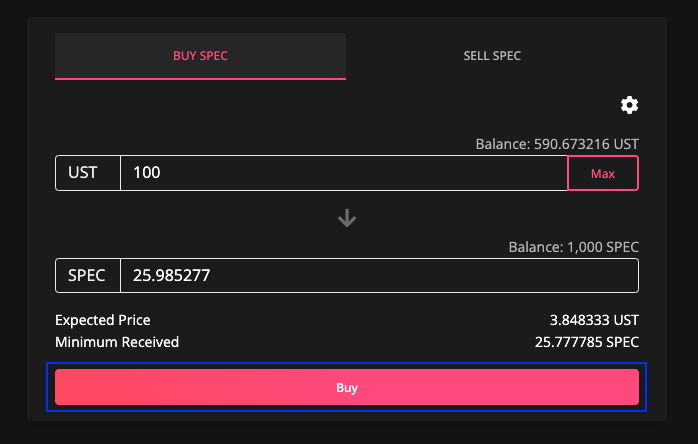Screen dimensions: 698x444
Task: Switch to the SELL SPEC tab
Action: (492, 56)
